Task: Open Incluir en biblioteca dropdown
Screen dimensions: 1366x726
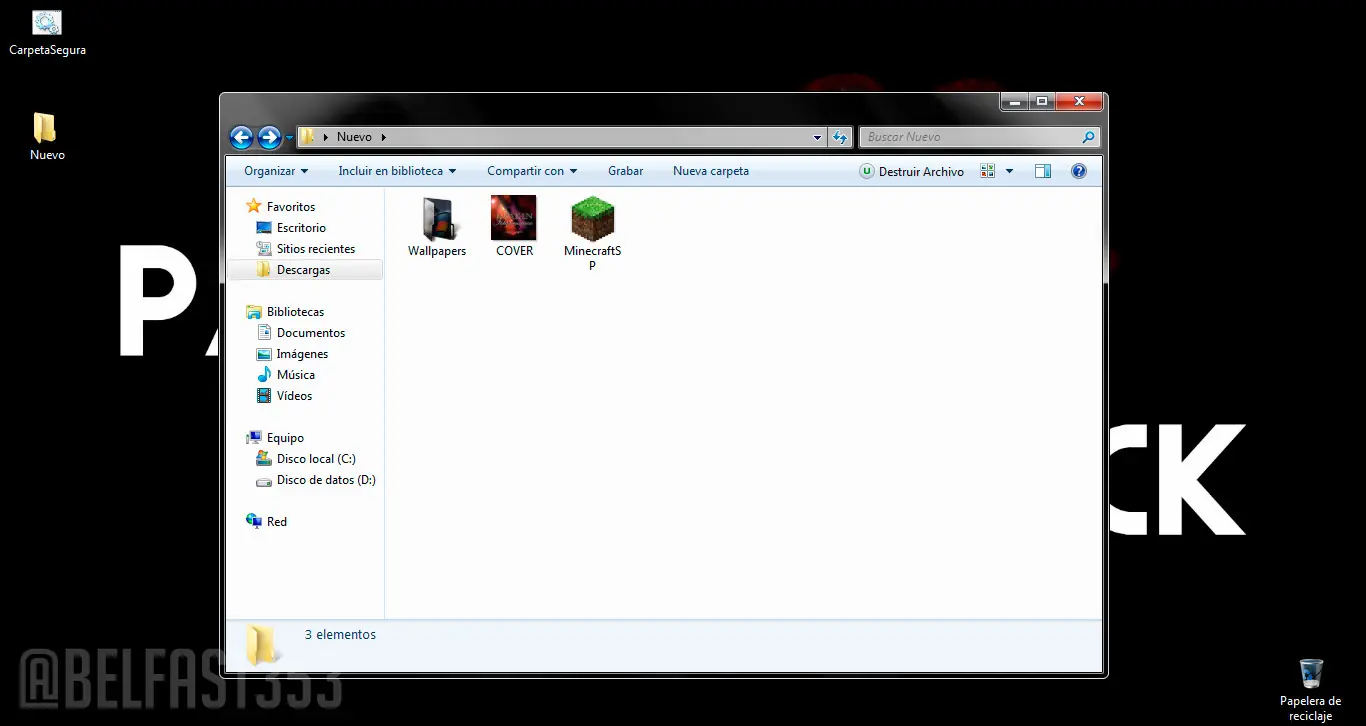Action: point(397,171)
